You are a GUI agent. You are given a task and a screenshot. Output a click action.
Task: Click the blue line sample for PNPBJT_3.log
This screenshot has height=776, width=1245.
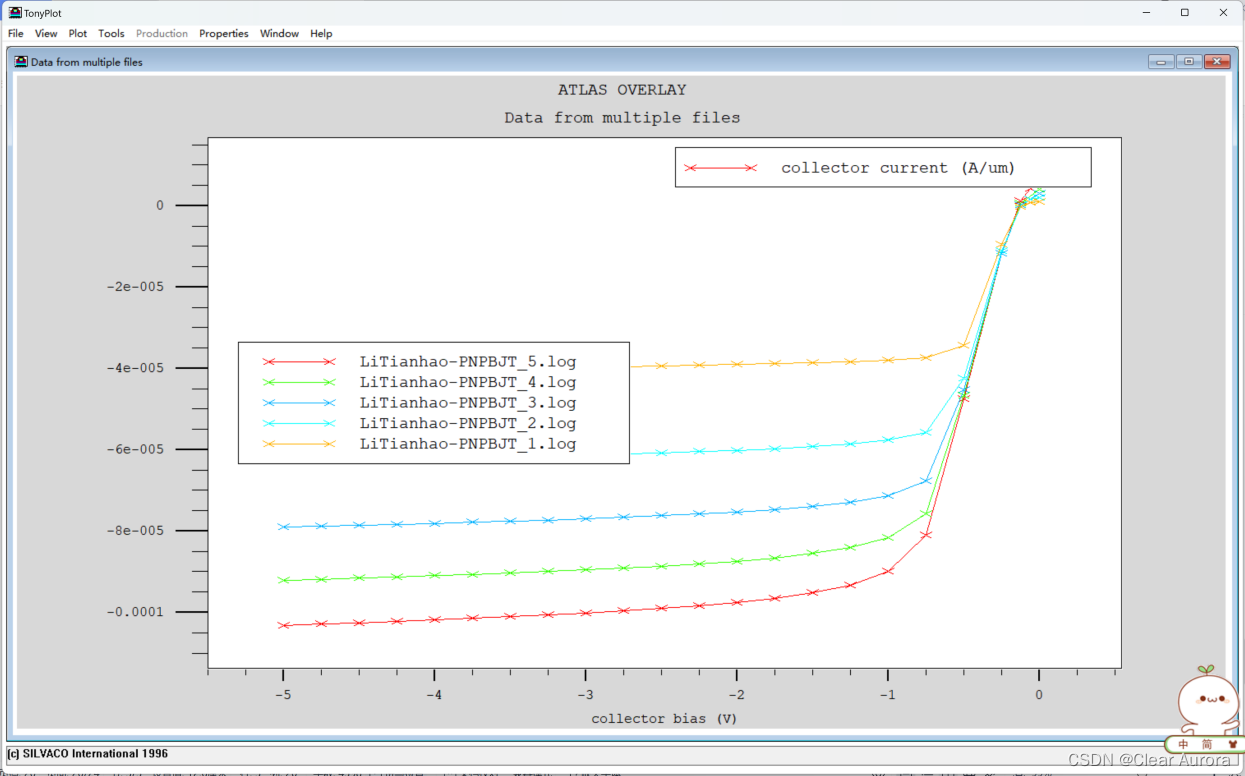[298, 403]
